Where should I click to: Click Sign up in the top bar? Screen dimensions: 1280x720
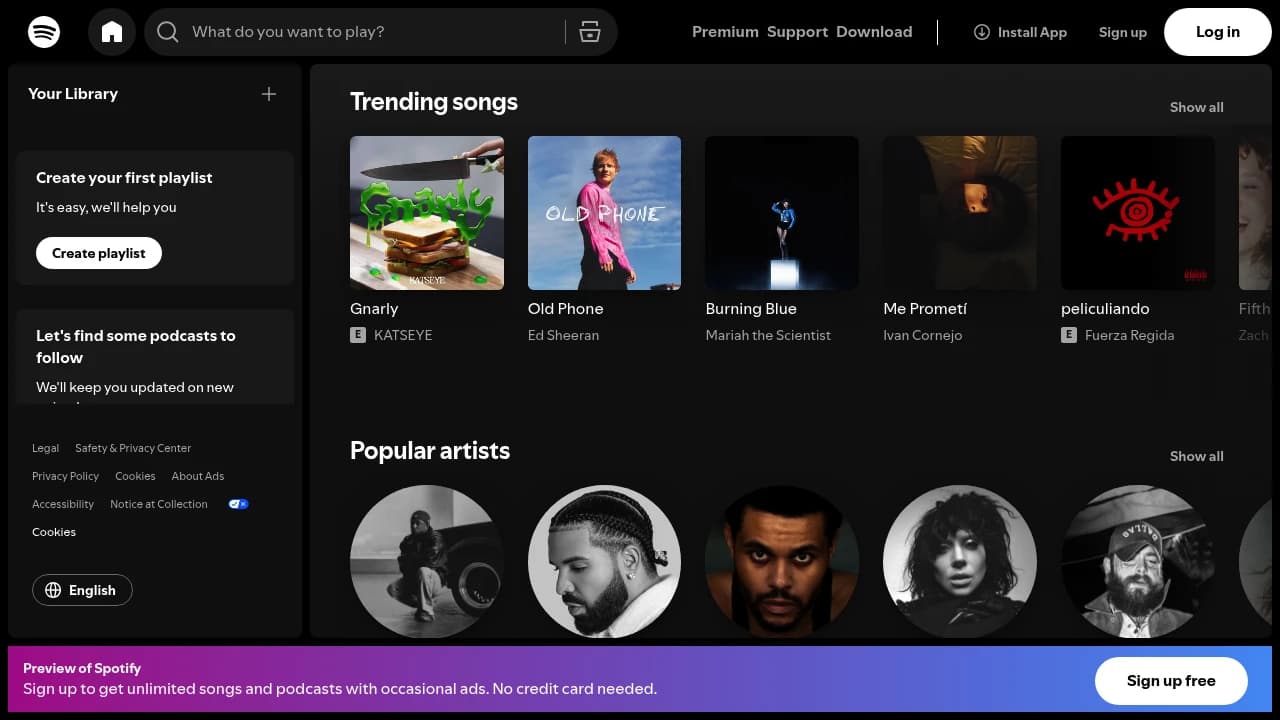(1123, 32)
